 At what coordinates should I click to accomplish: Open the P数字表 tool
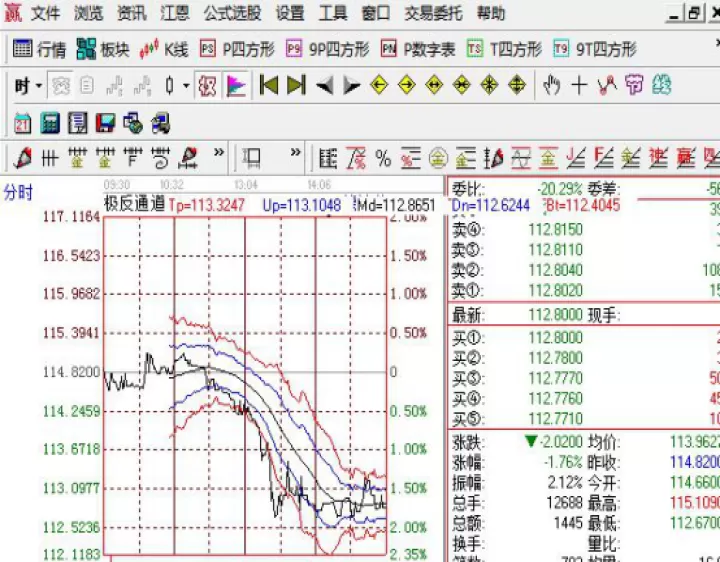[418, 49]
